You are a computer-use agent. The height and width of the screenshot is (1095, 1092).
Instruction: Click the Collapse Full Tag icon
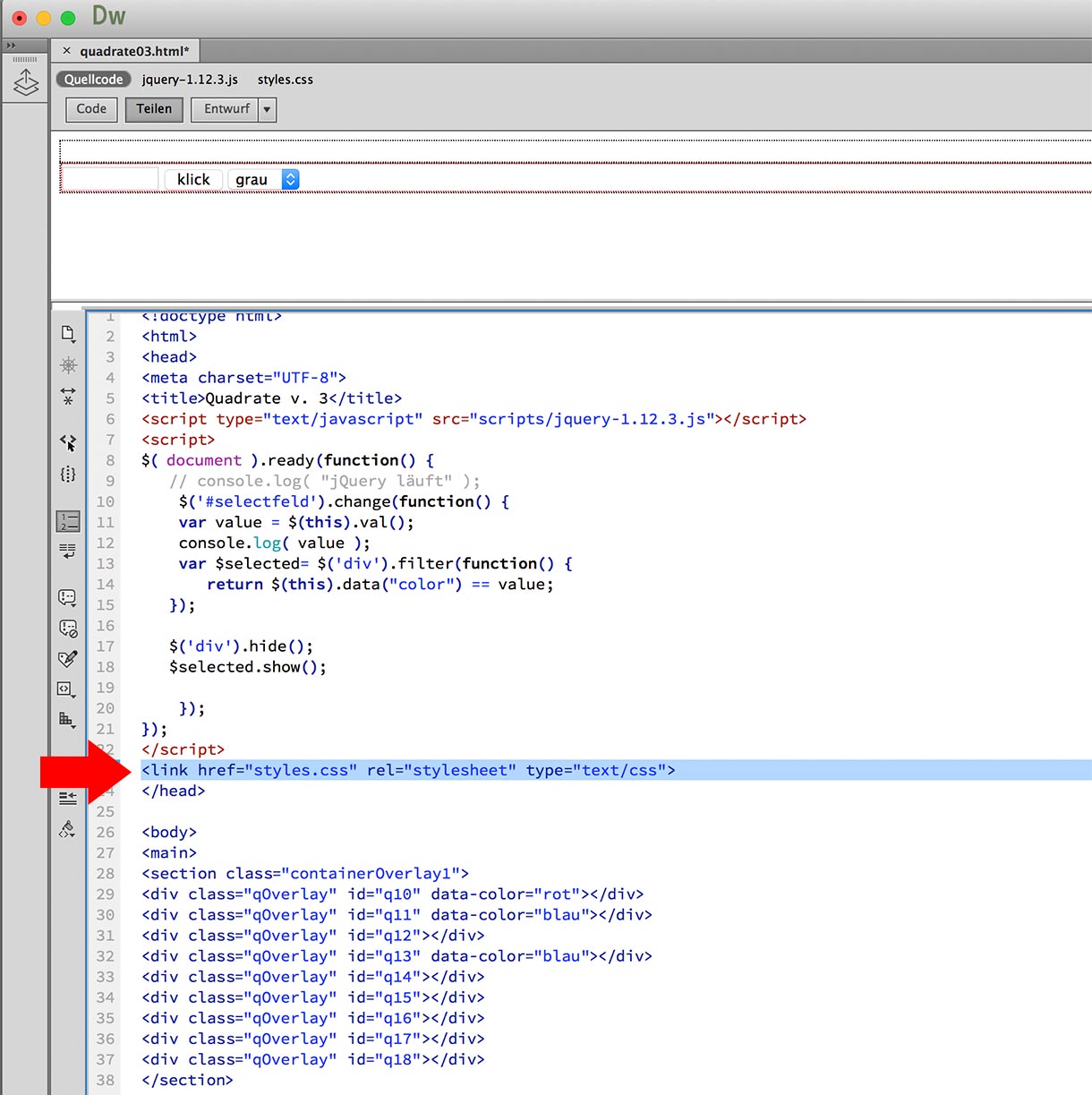click(67, 395)
